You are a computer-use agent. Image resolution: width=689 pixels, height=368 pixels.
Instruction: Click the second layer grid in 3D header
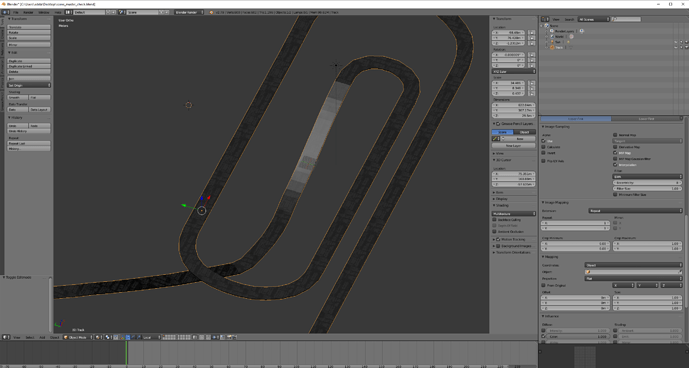pyautogui.click(x=185, y=337)
